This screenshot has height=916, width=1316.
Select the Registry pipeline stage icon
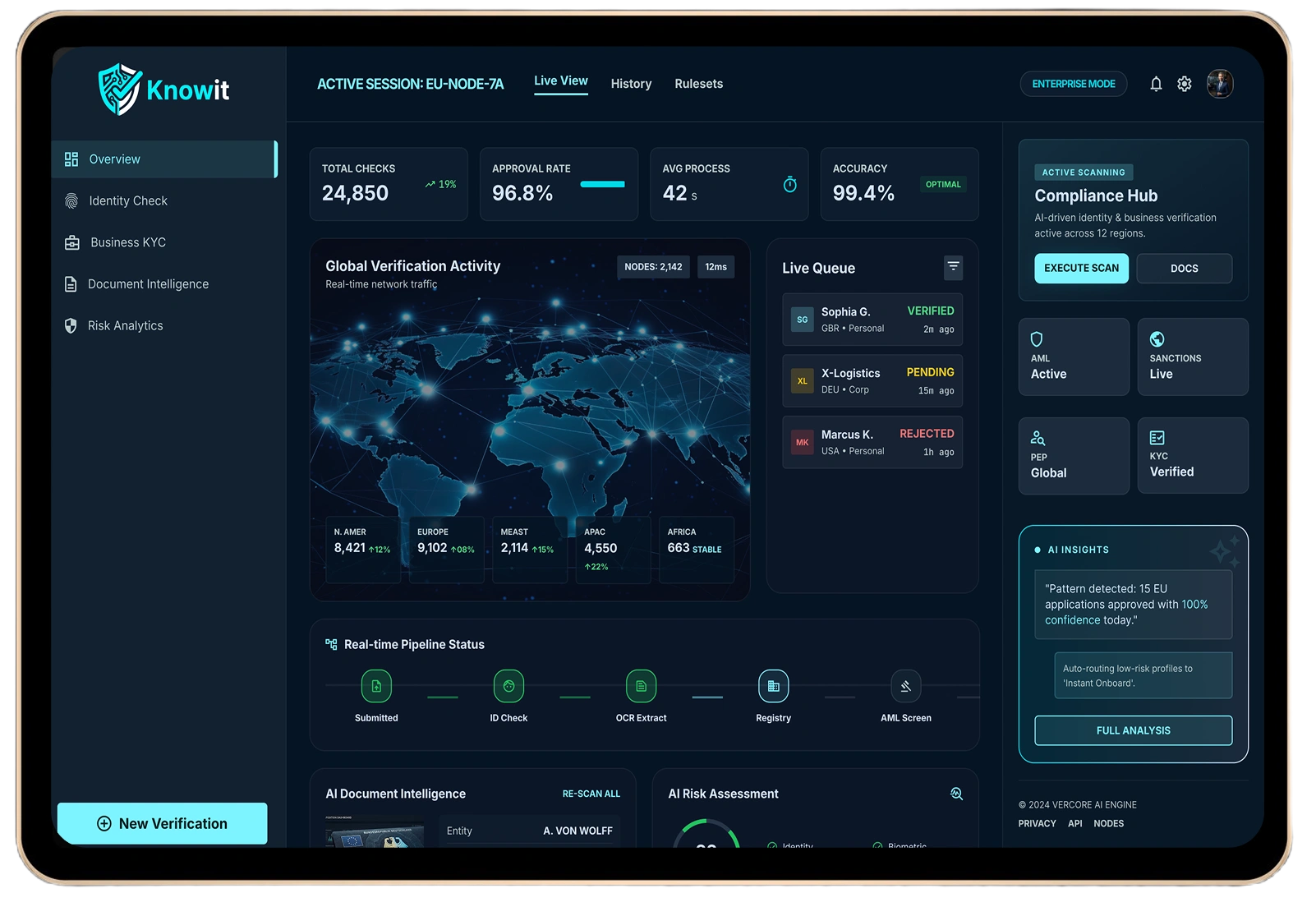(774, 686)
